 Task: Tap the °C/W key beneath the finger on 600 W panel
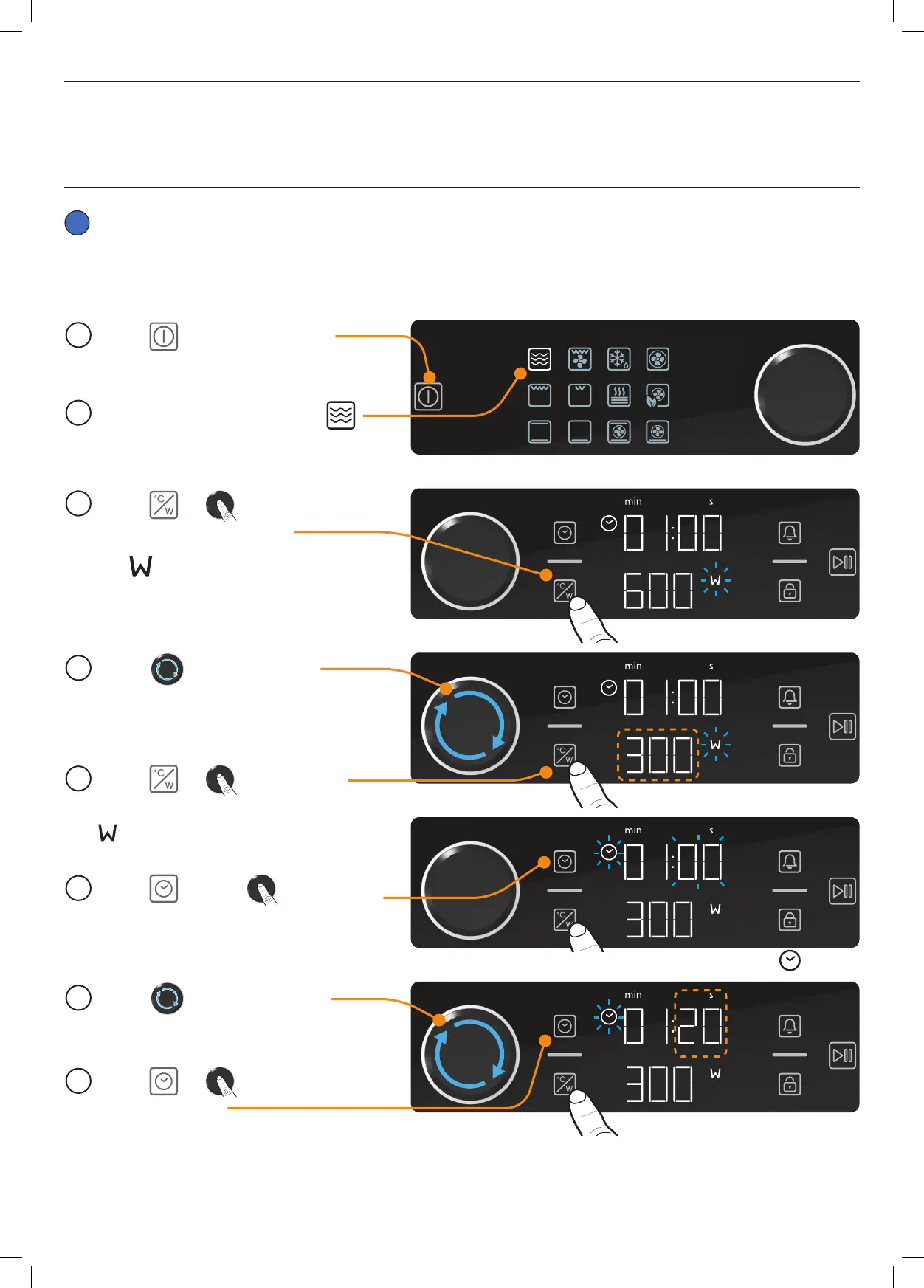565,590
